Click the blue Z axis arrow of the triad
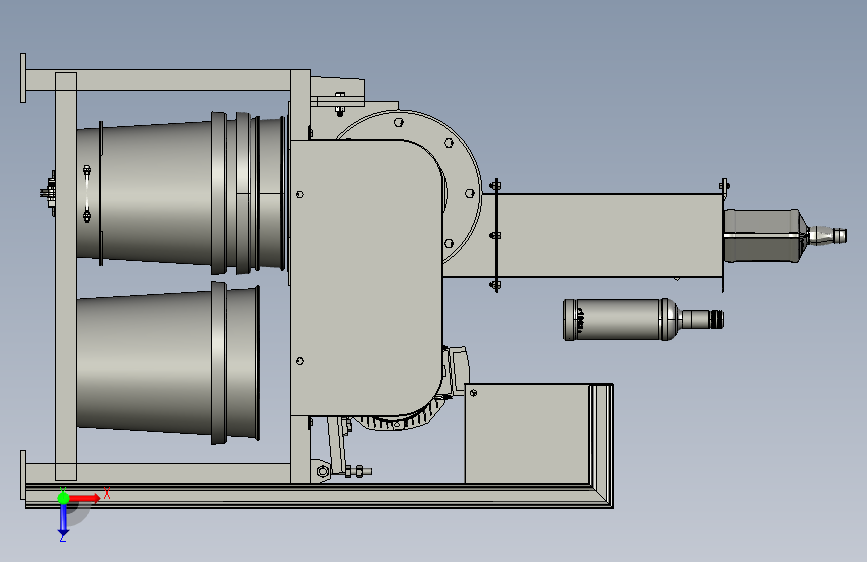 tap(63, 521)
